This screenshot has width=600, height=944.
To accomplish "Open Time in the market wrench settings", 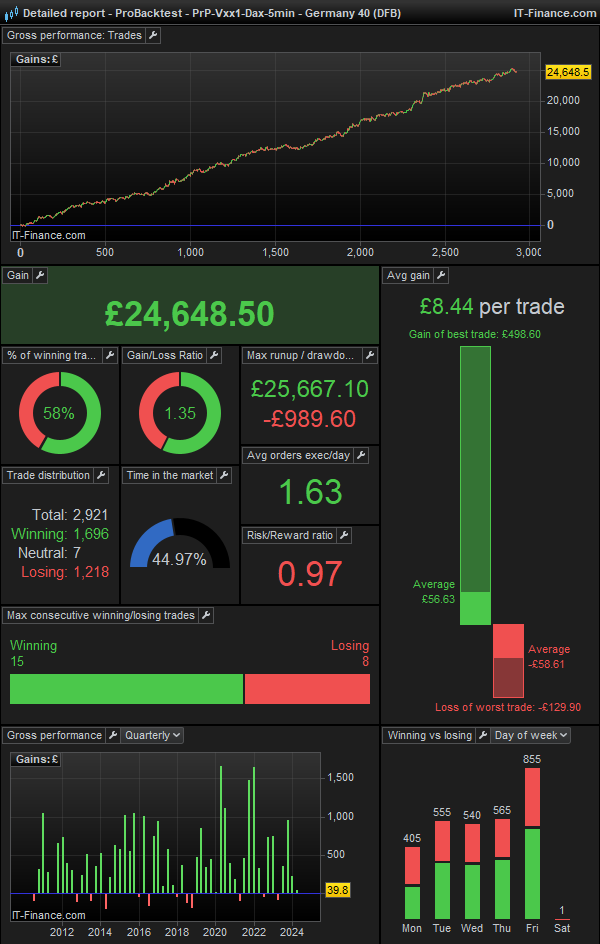I will click(225, 475).
